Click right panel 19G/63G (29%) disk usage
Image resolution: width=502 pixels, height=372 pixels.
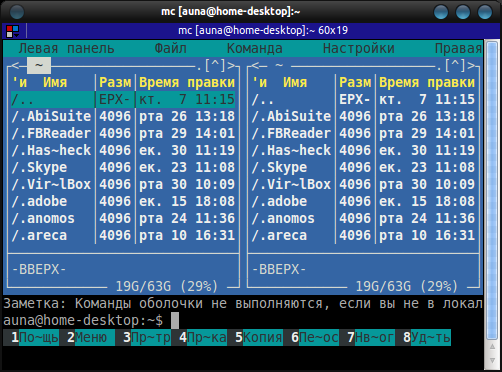tap(407, 286)
